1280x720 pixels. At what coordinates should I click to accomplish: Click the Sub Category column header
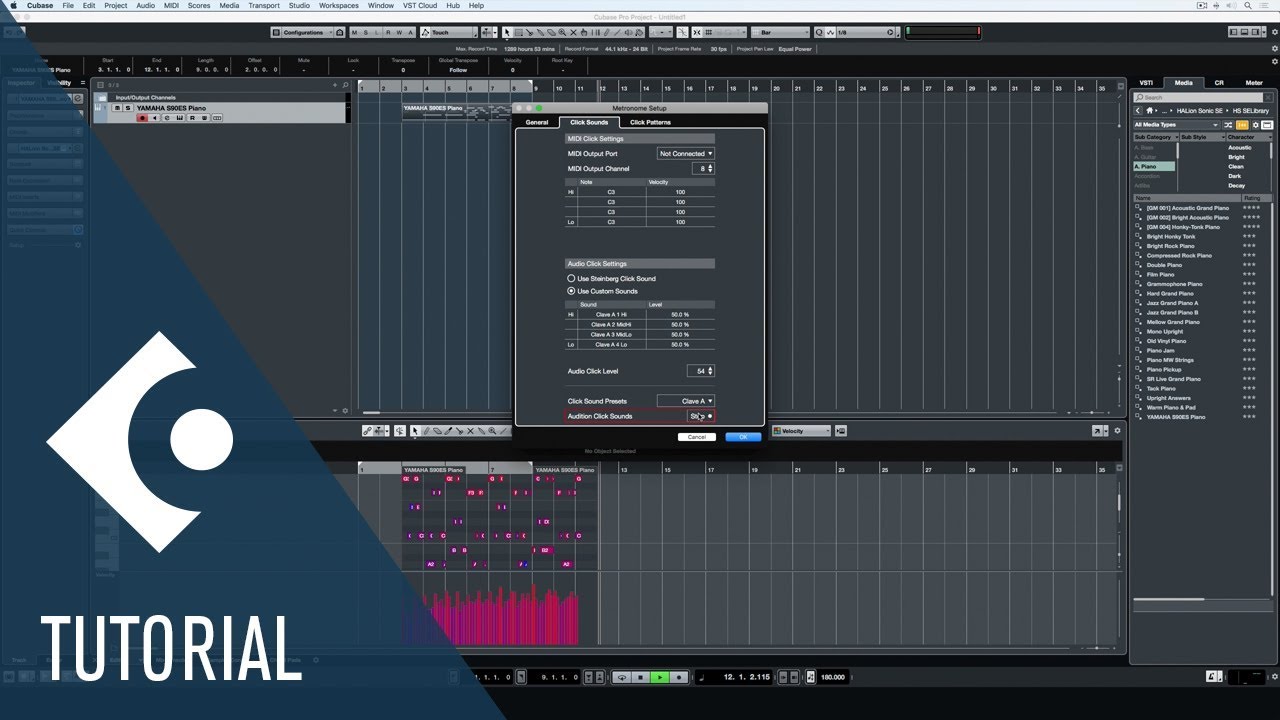tap(1155, 137)
